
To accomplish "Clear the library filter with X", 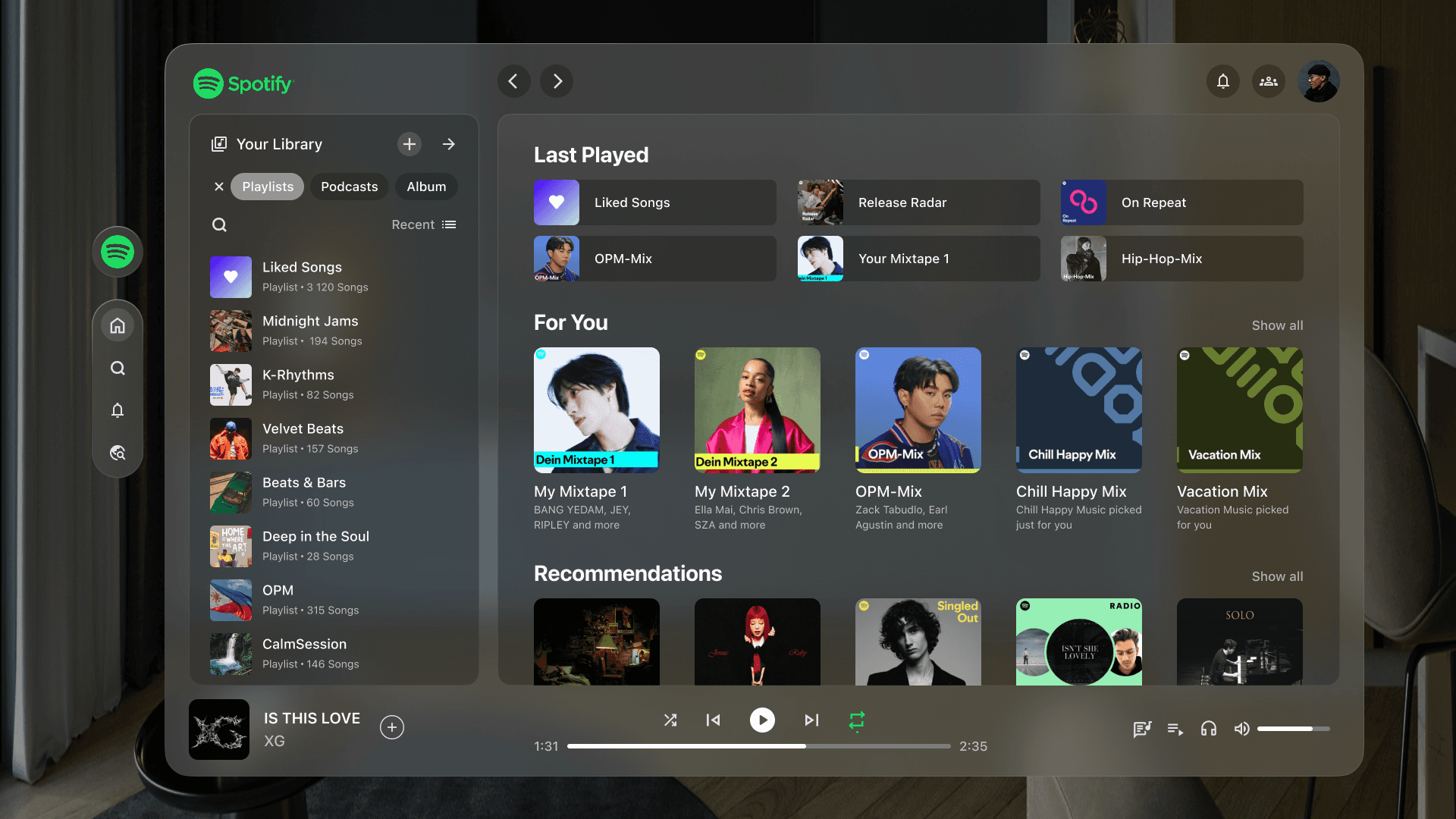I will point(219,187).
